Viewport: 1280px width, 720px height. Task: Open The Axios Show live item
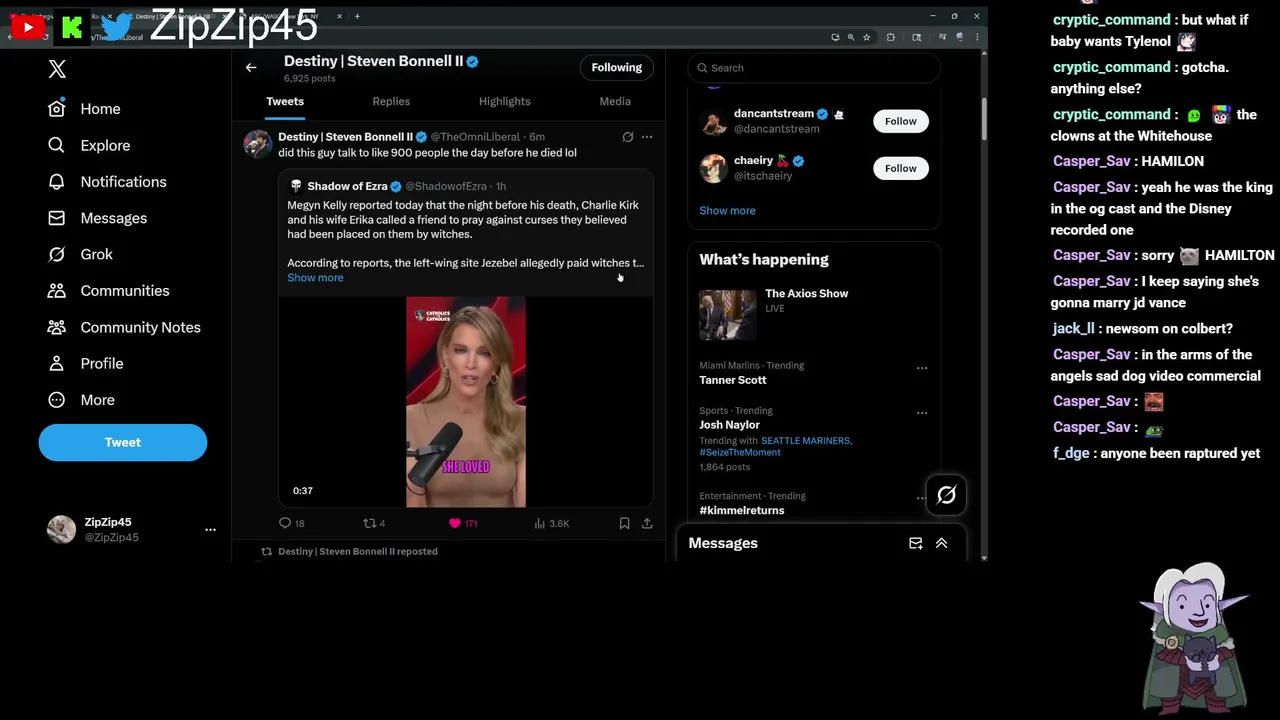(814, 315)
